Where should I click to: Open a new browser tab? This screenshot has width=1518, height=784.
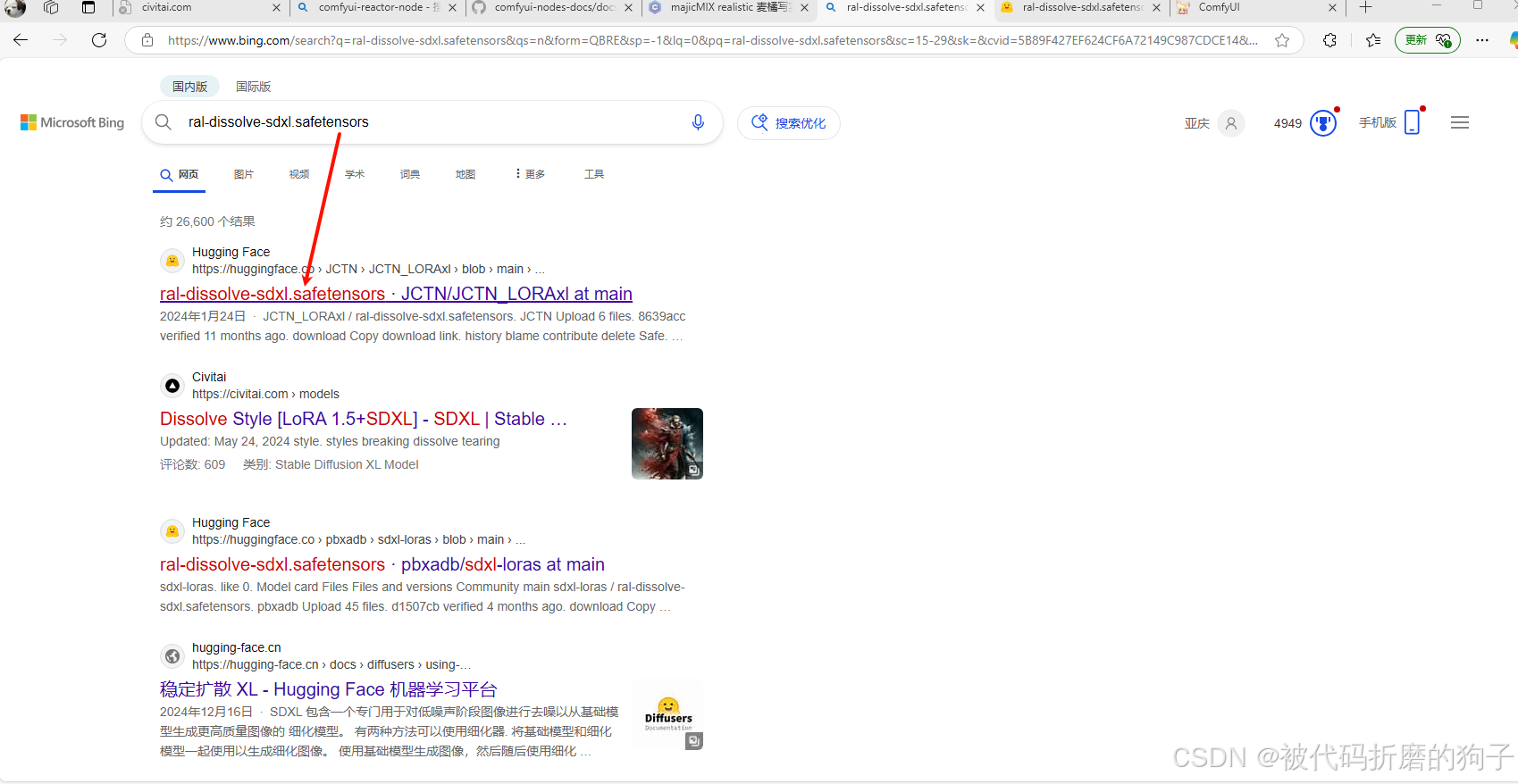[x=1365, y=8]
